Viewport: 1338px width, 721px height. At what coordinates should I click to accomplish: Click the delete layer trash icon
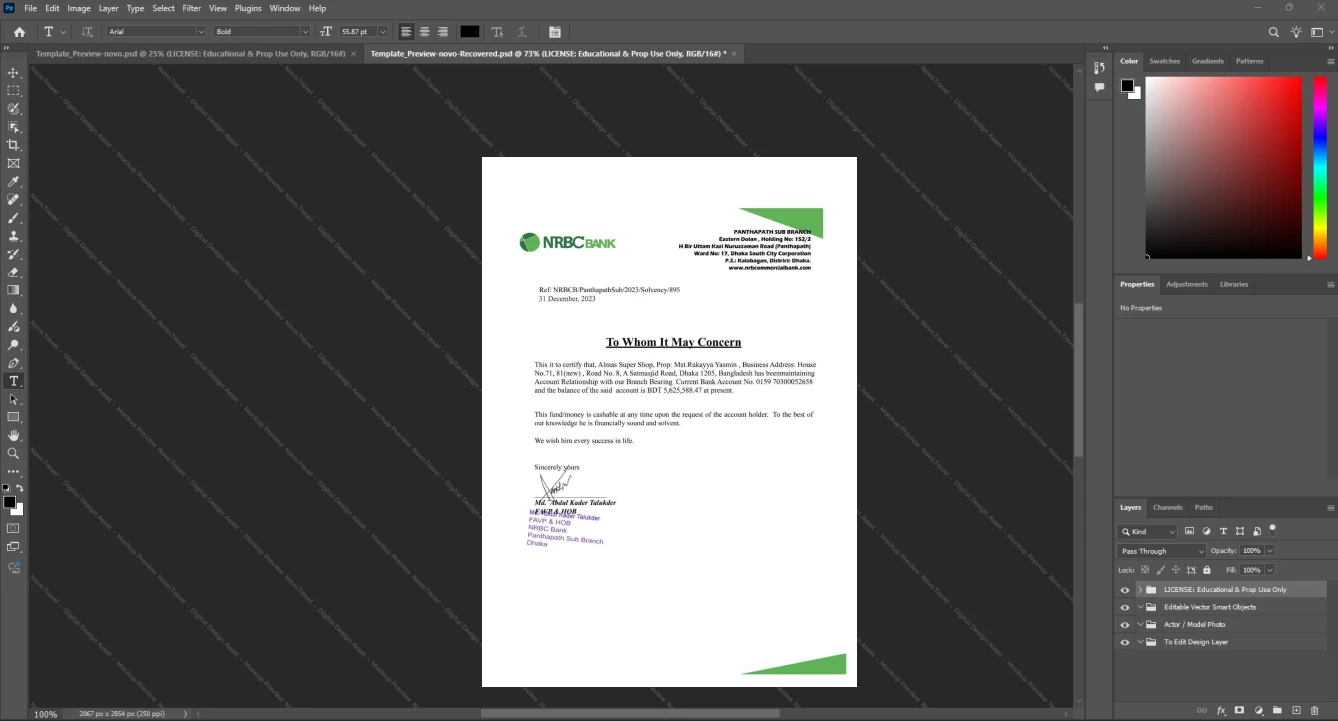(1315, 710)
